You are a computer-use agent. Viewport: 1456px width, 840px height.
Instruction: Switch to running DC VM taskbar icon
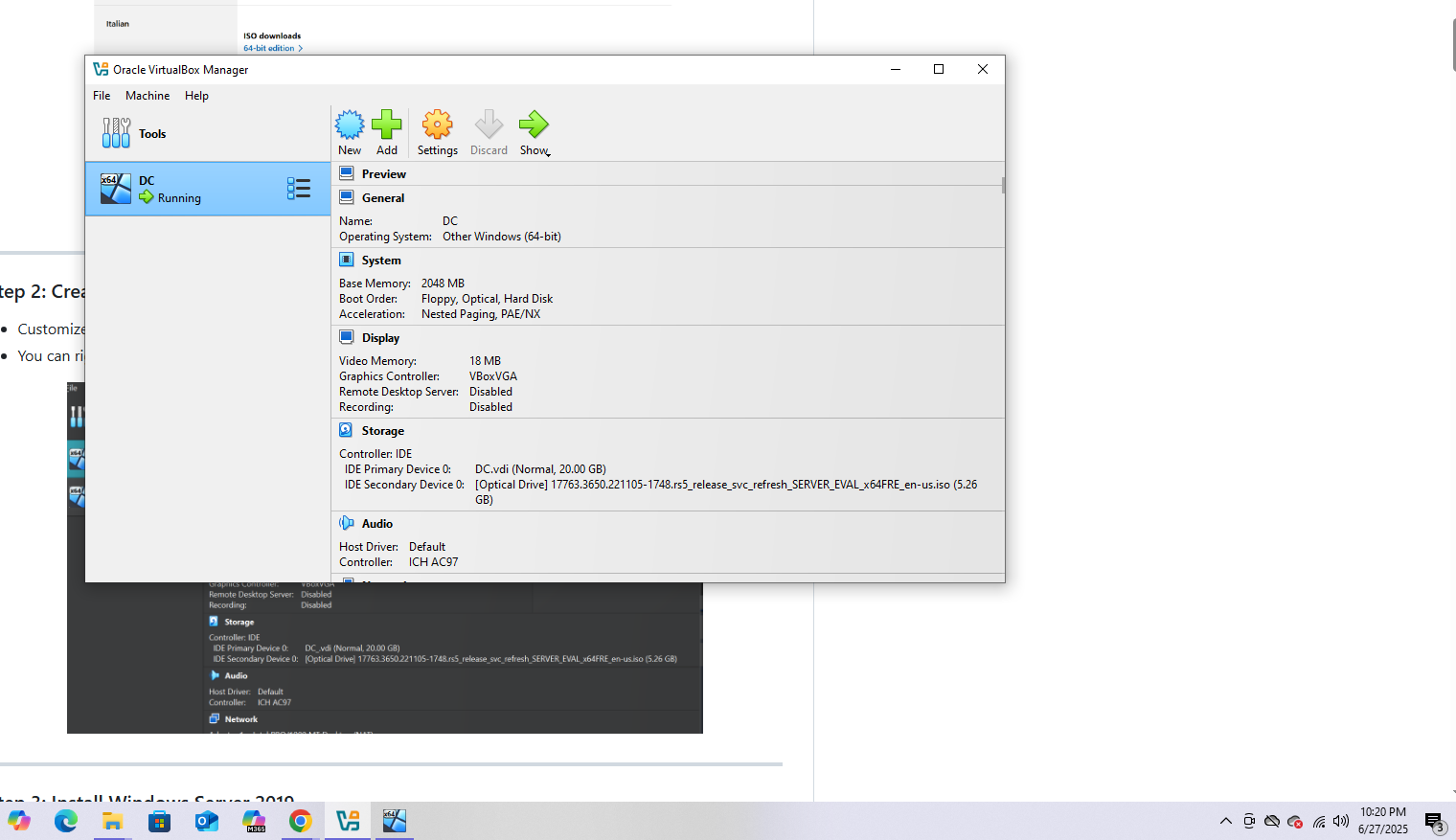coord(395,821)
